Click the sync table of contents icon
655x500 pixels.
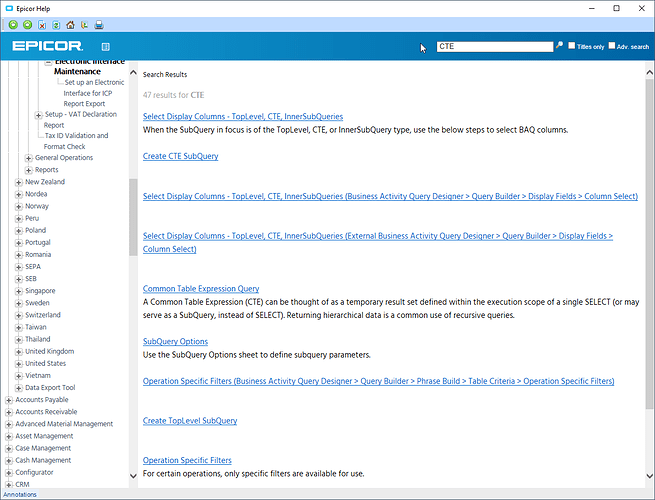pos(84,25)
